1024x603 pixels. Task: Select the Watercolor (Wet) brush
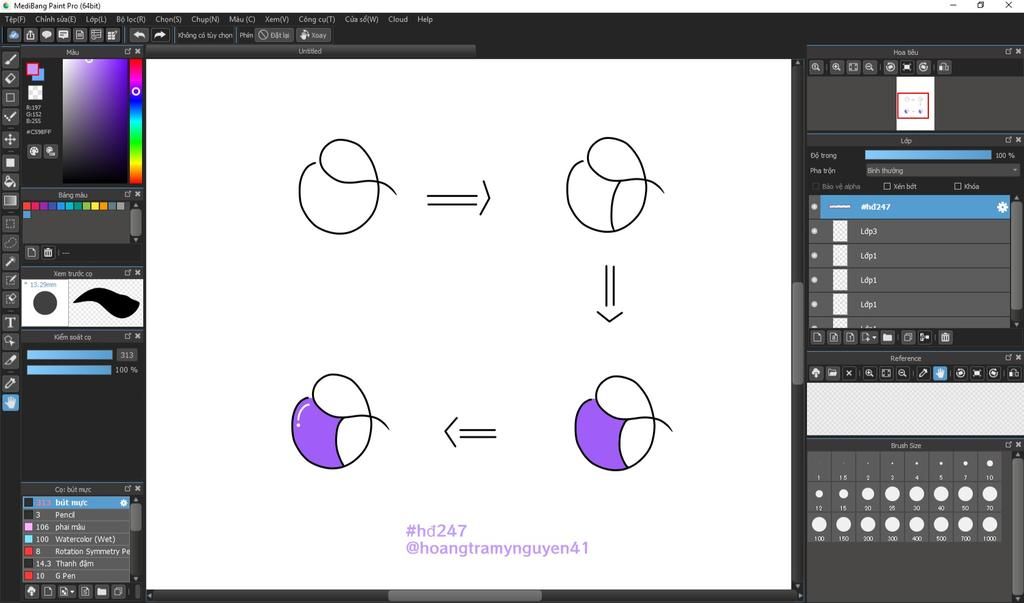[76, 539]
